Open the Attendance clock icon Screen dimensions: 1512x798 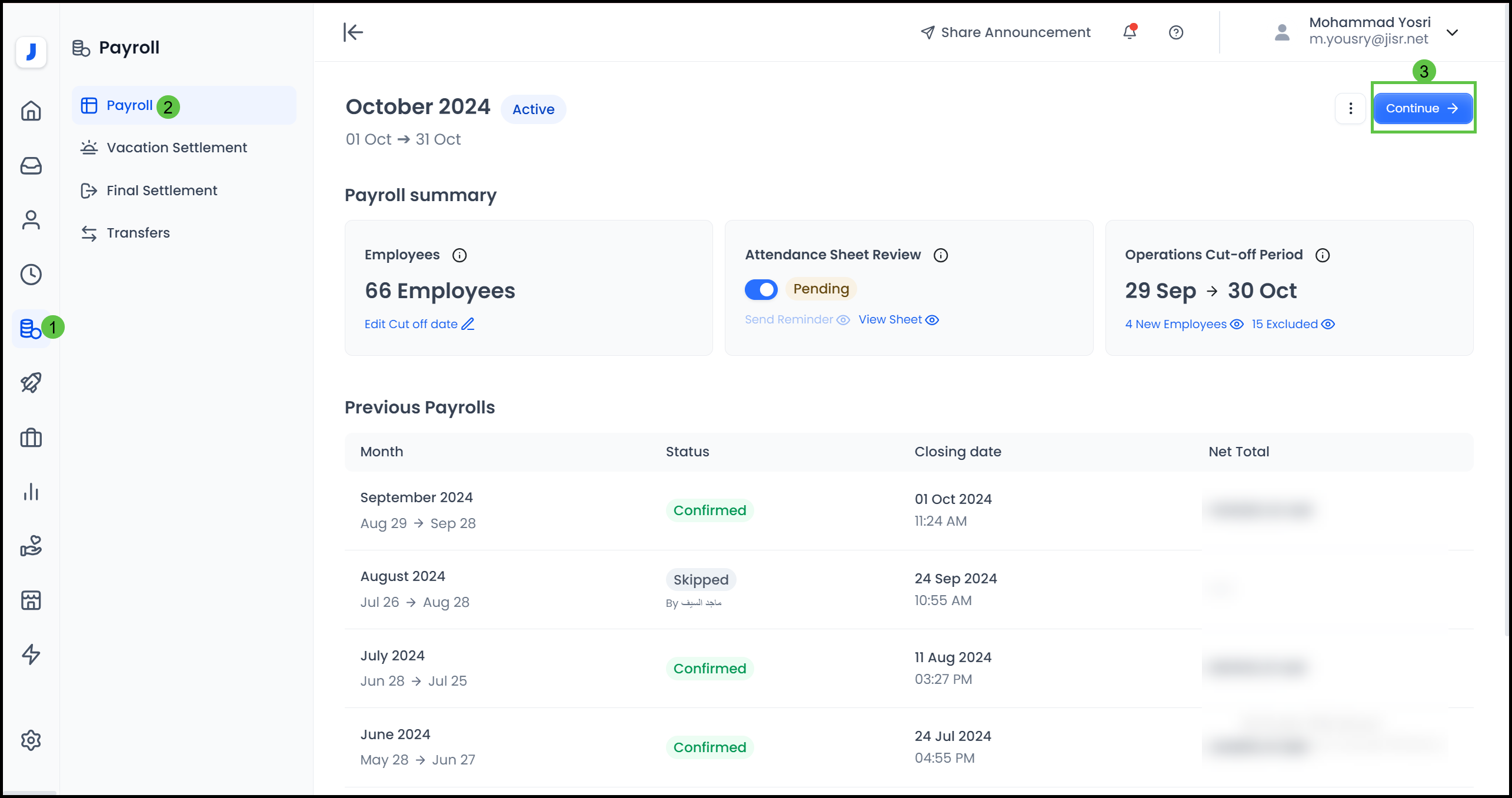point(30,274)
